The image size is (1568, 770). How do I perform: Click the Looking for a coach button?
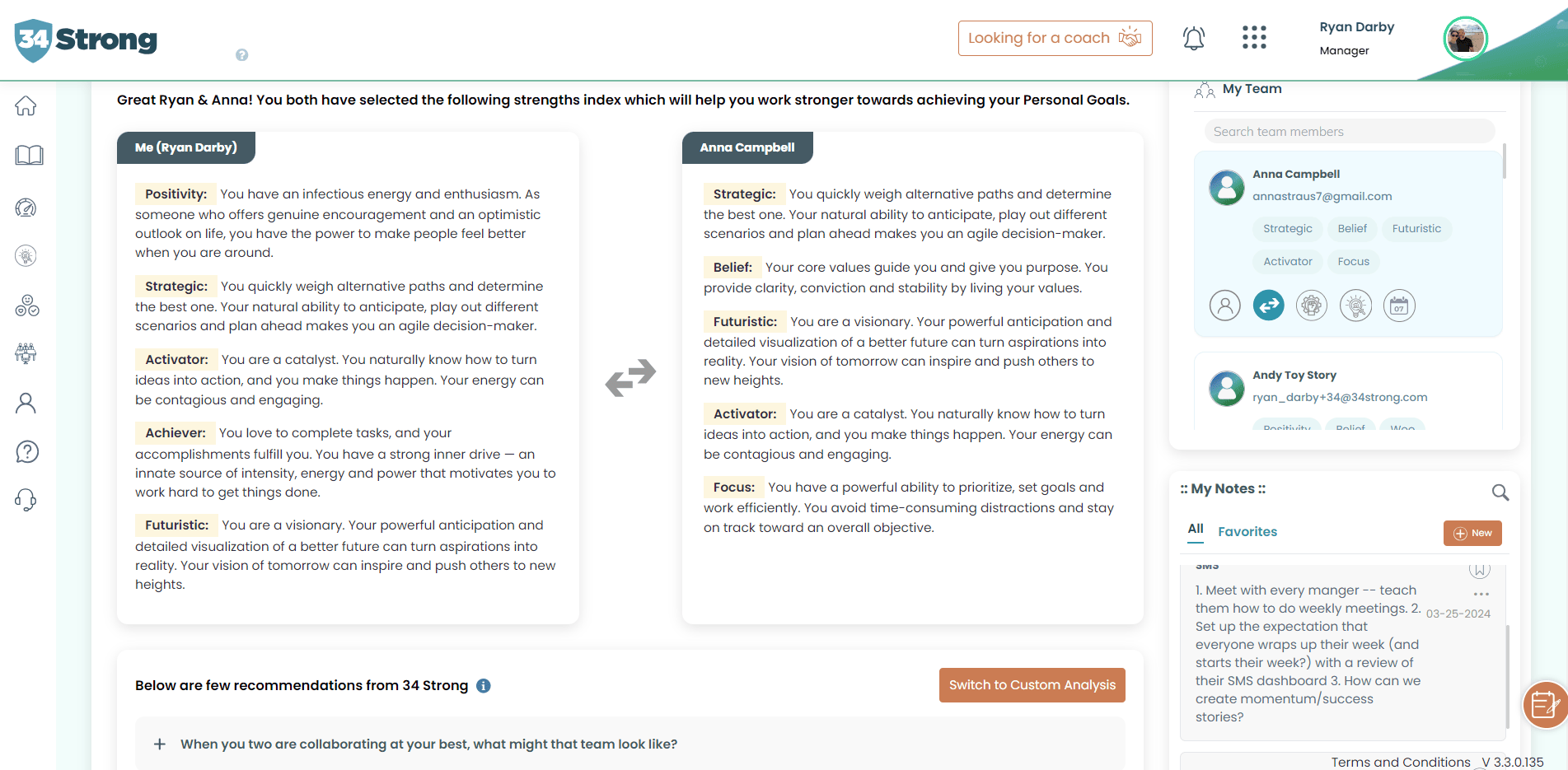click(x=1055, y=39)
